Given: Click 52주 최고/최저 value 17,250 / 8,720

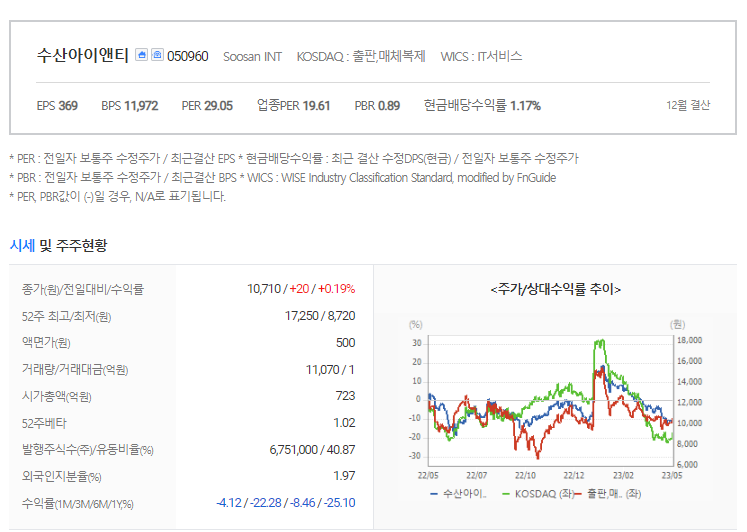Looking at the screenshot, I should [320, 316].
